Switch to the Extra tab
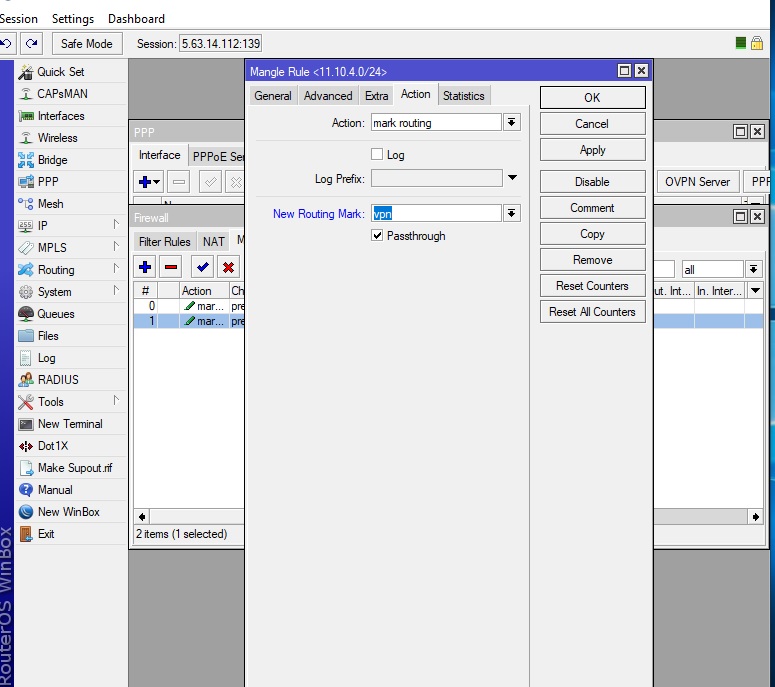Image resolution: width=775 pixels, height=687 pixels. [377, 95]
